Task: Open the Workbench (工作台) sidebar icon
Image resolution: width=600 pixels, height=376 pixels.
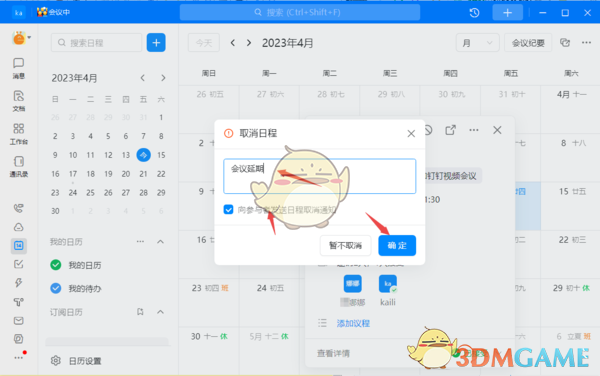Action: 18,134
